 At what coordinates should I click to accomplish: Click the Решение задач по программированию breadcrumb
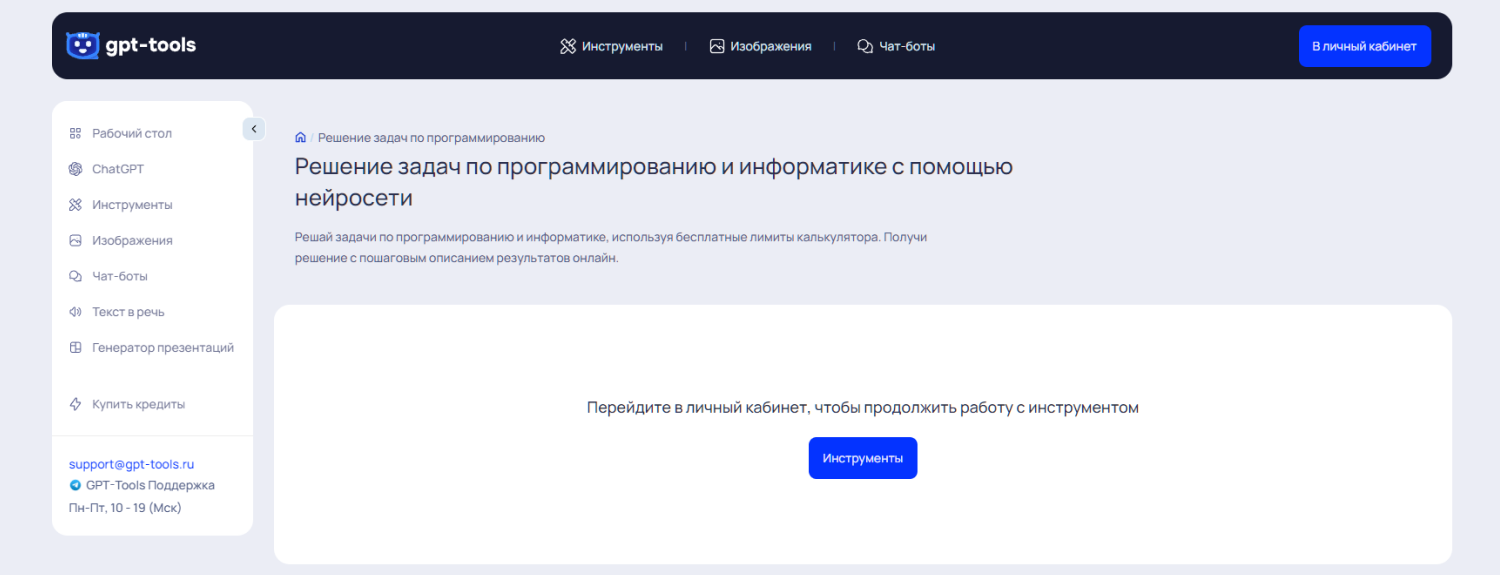click(431, 138)
